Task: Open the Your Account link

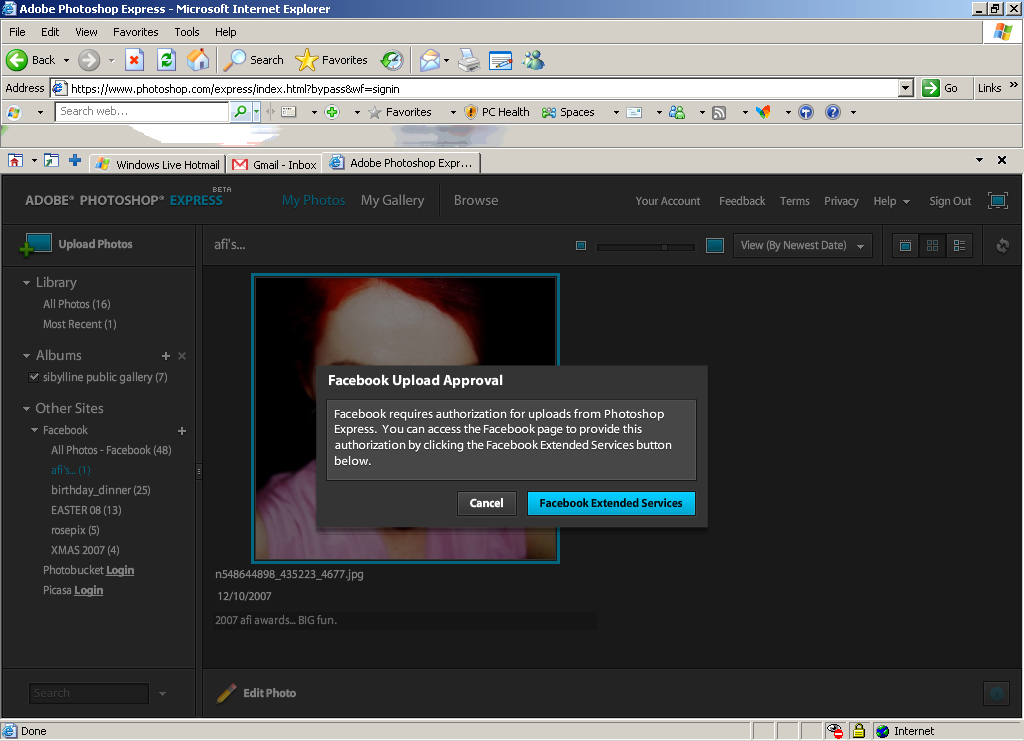Action: coord(667,201)
